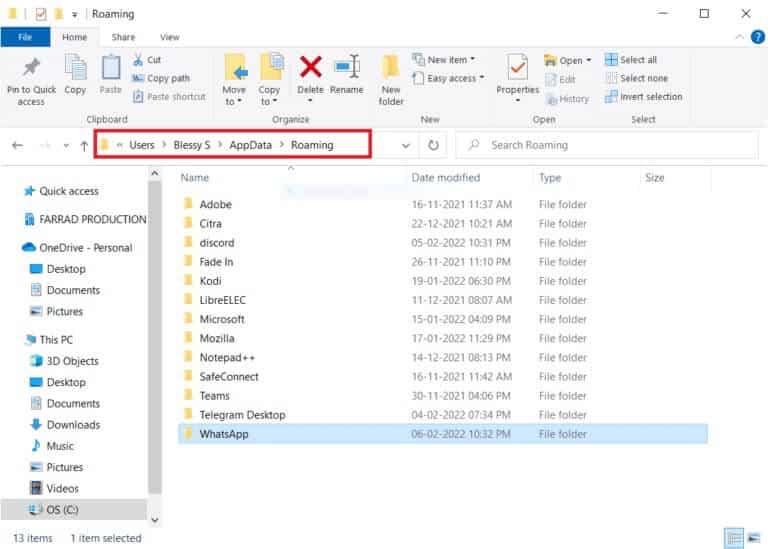This screenshot has height=549, width=768.
Task: Click the sidebar scrollbar down arrow
Action: pos(155,520)
